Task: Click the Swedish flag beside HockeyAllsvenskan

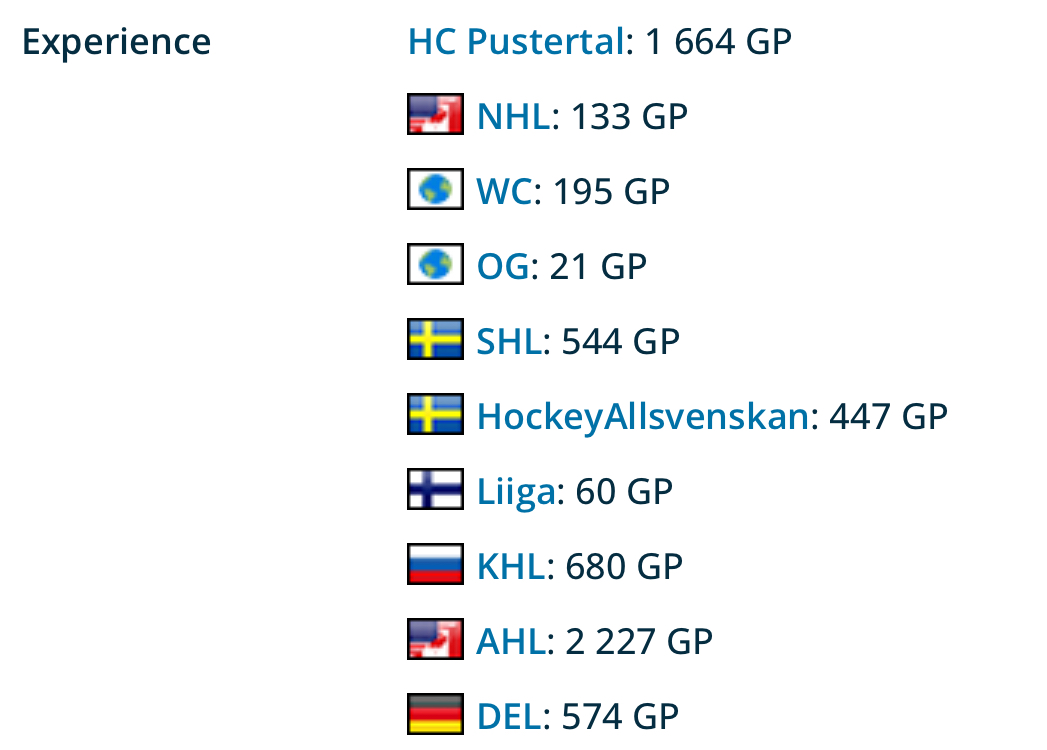Action: tap(435, 414)
